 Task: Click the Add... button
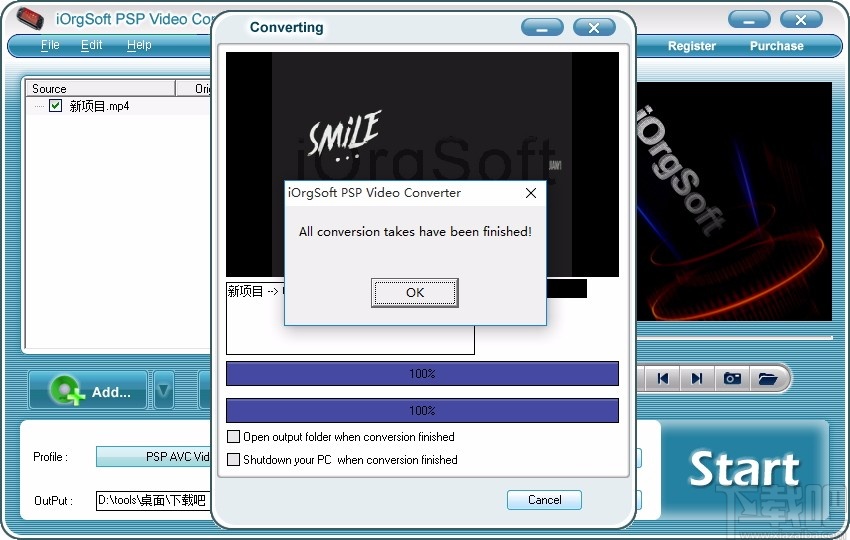[88, 390]
